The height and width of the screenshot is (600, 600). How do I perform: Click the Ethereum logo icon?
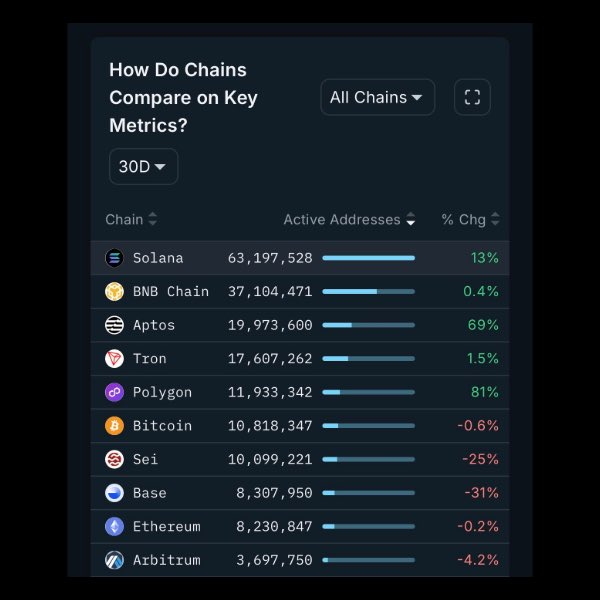pos(114,526)
